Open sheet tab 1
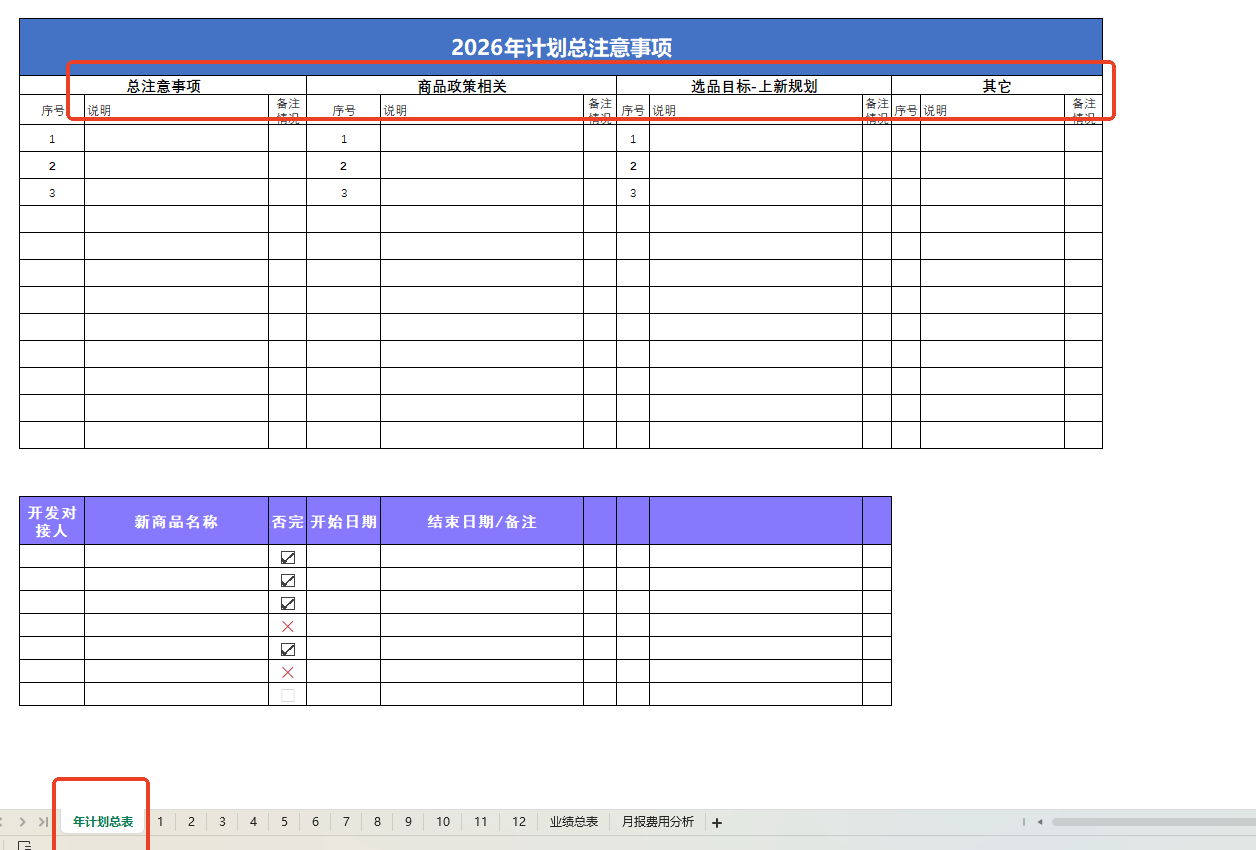This screenshot has width=1256, height=850. pos(160,822)
